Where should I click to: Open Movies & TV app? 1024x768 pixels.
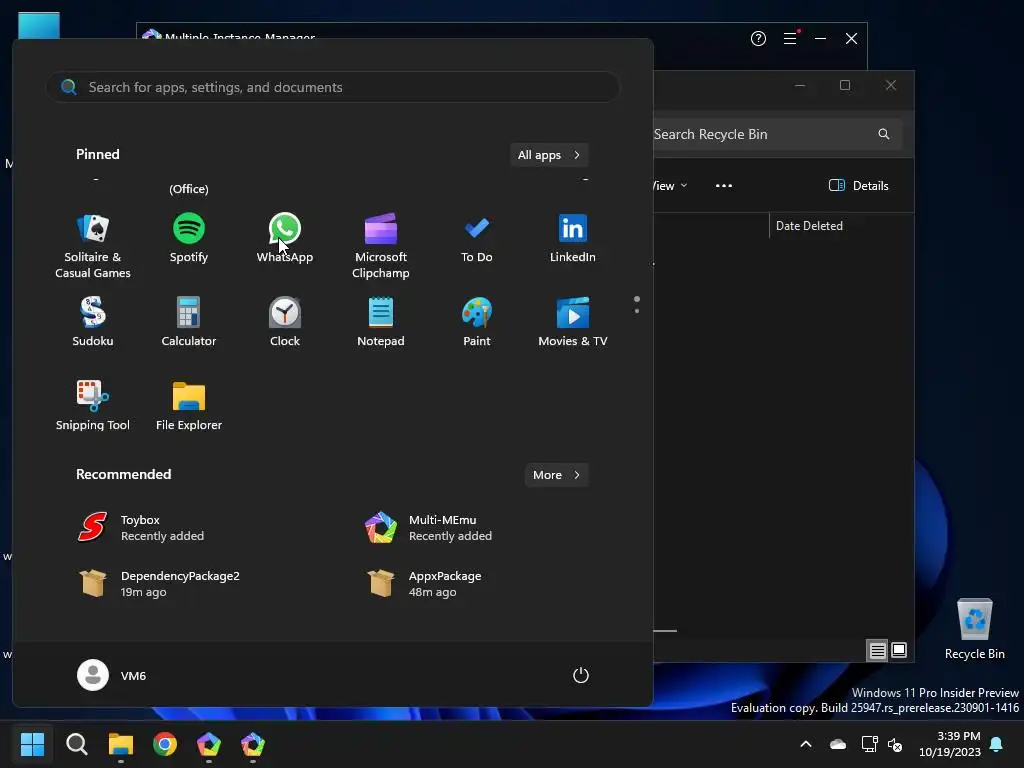(573, 322)
